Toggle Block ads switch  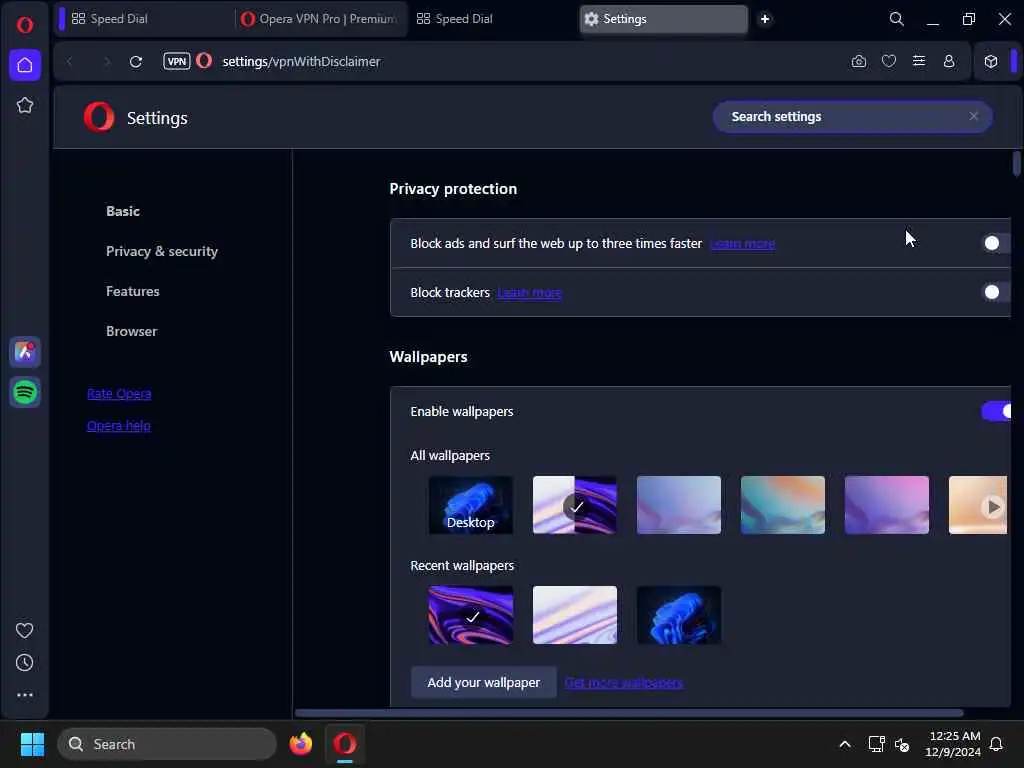(x=996, y=243)
